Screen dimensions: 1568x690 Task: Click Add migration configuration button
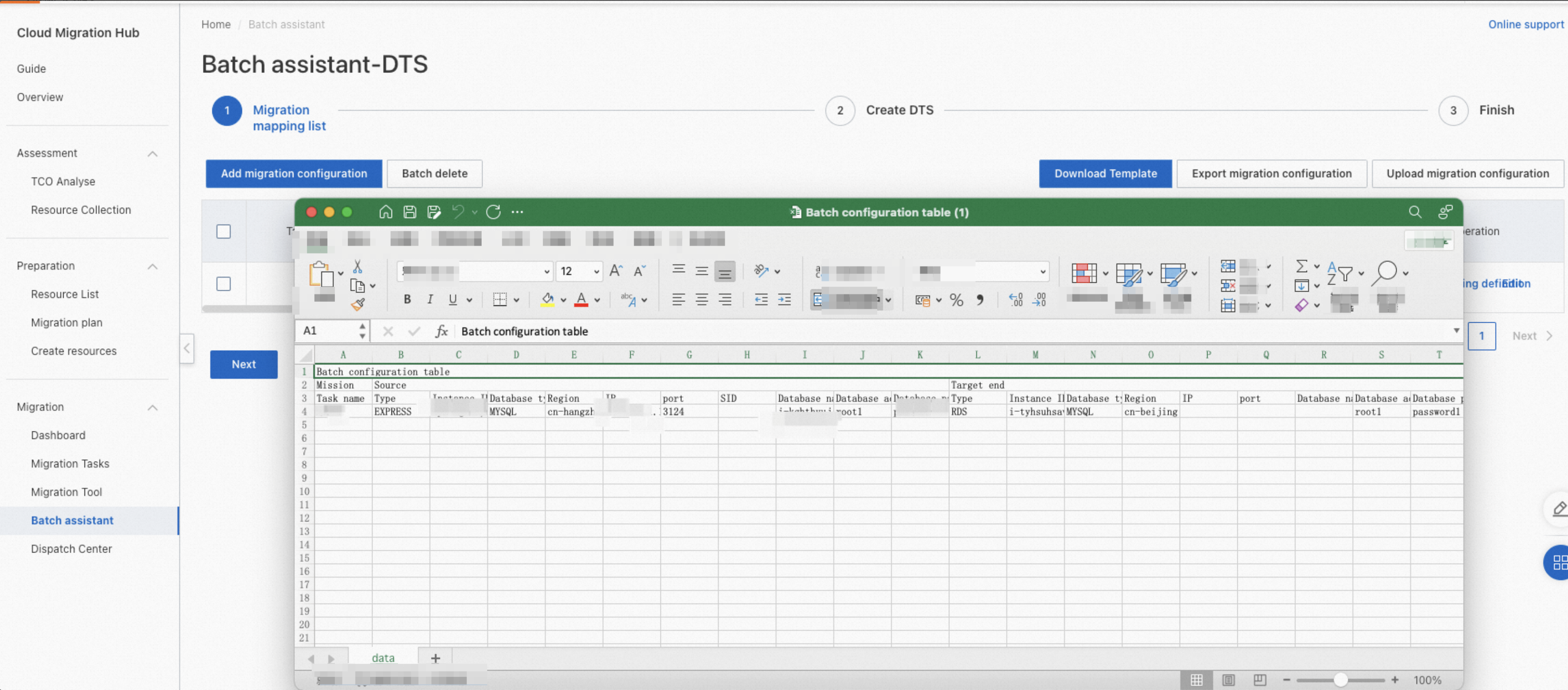[294, 173]
